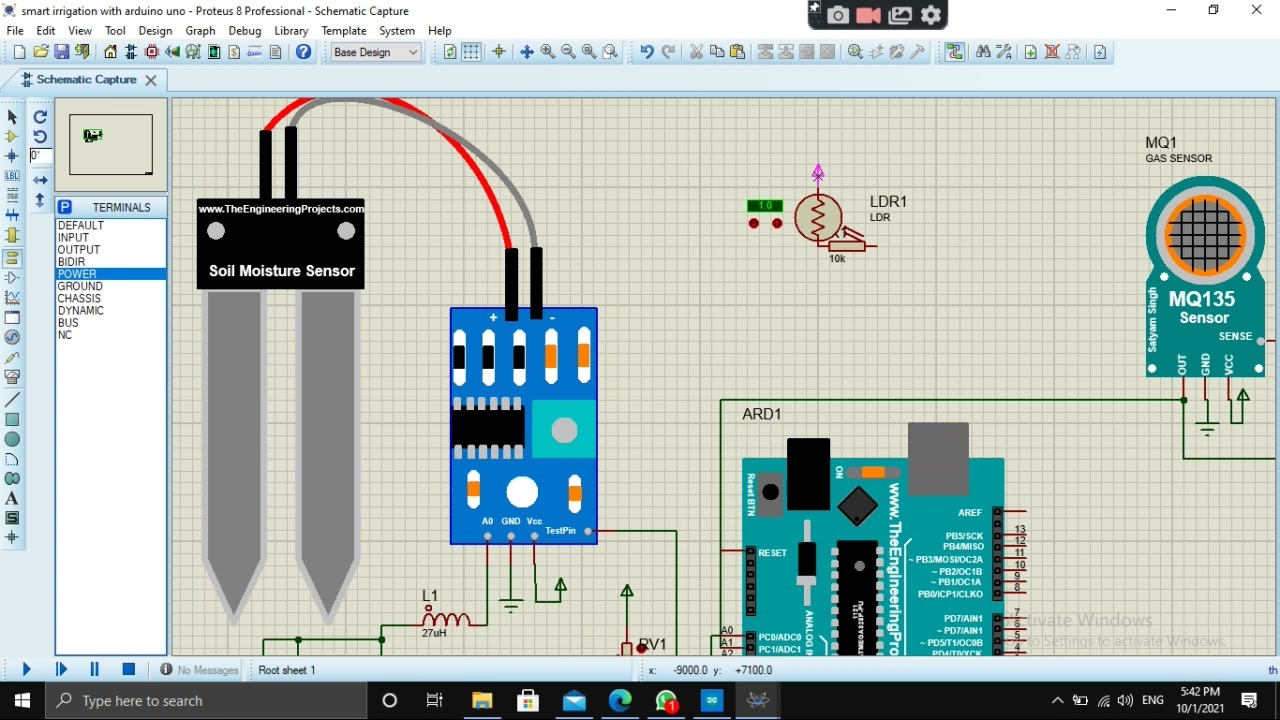Click the Zoom Out magnifier icon
1280x720 pixels.
tap(568, 52)
